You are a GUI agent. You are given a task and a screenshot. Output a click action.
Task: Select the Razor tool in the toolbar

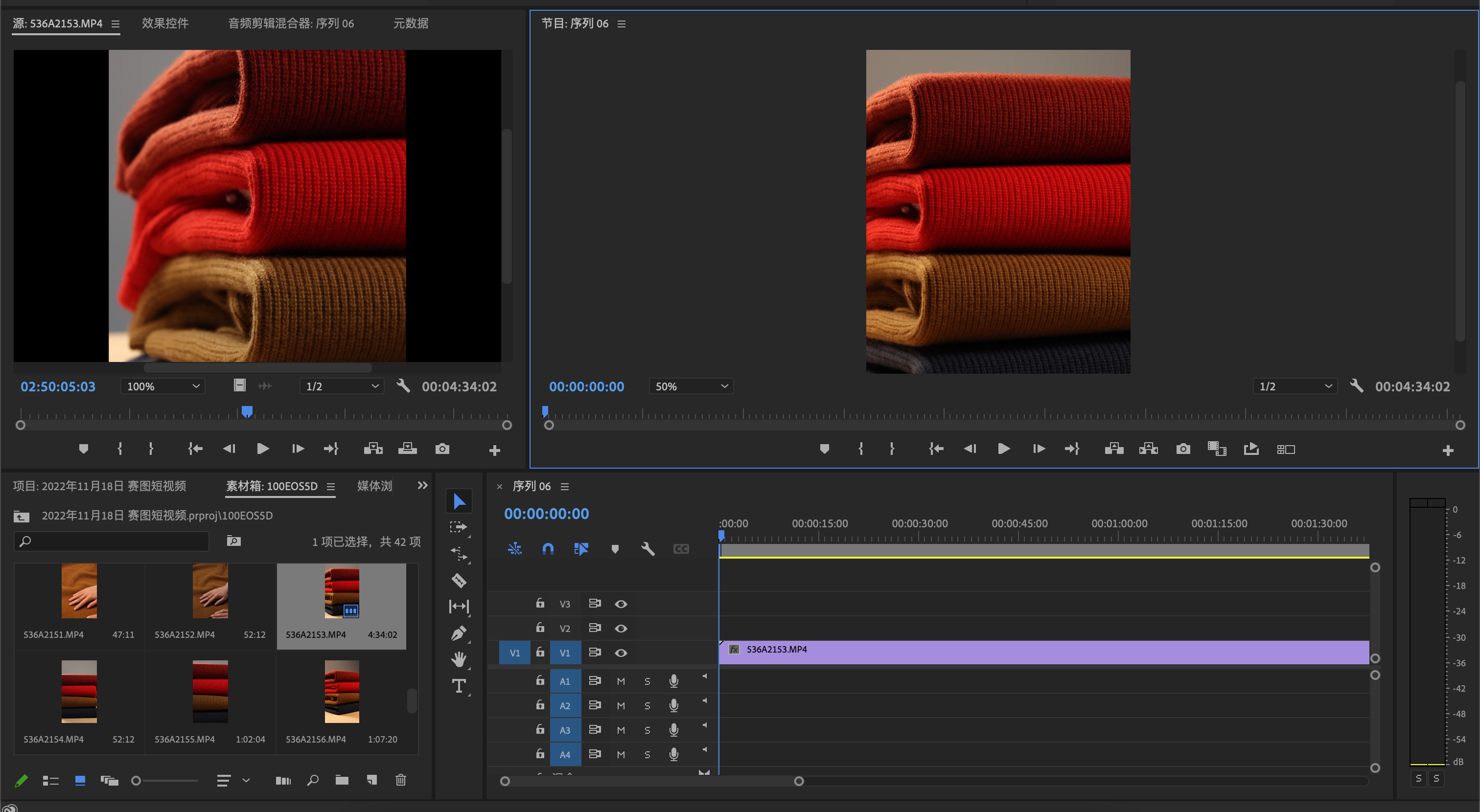coord(459,581)
